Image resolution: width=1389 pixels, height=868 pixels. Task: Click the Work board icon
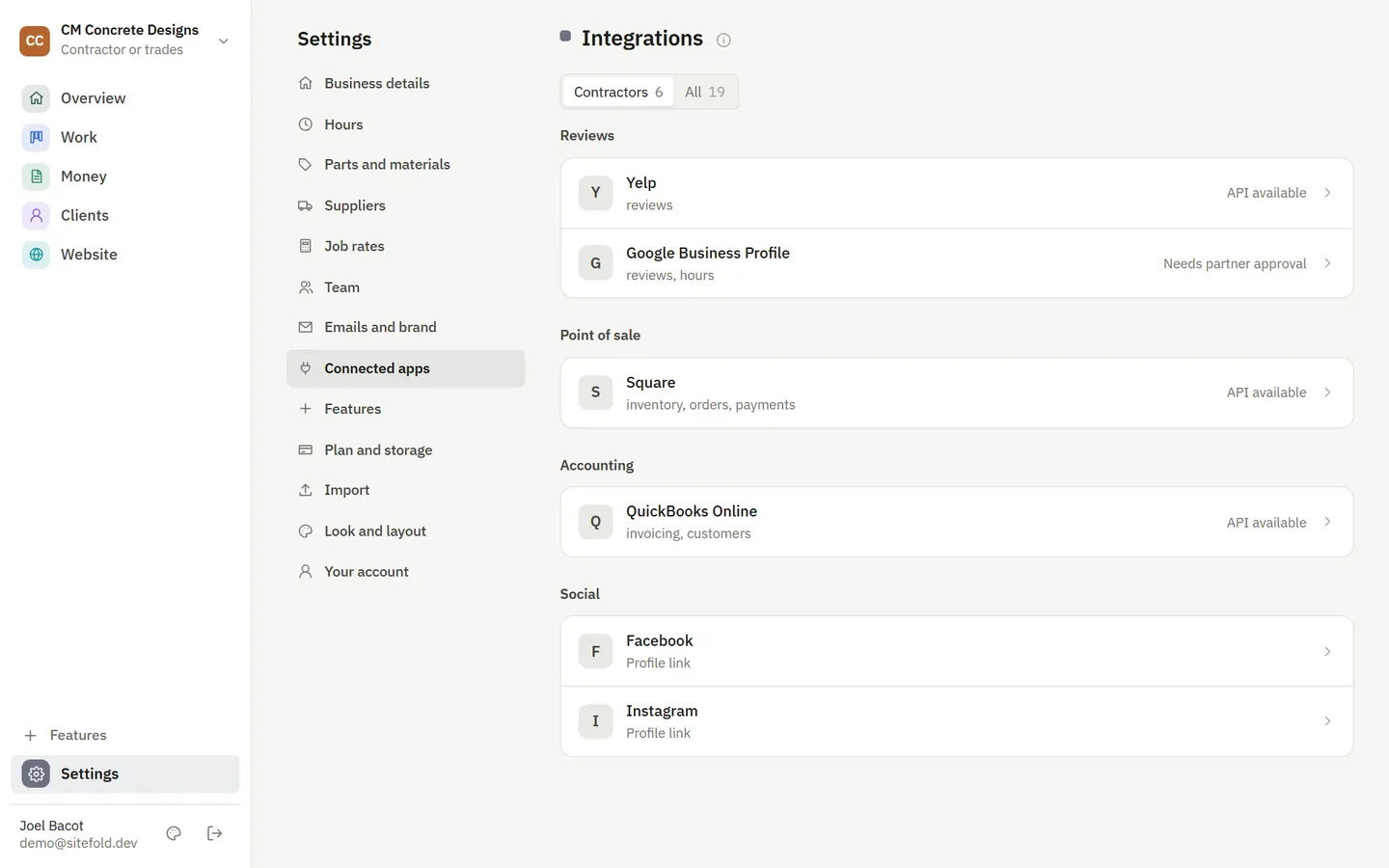[x=36, y=137]
